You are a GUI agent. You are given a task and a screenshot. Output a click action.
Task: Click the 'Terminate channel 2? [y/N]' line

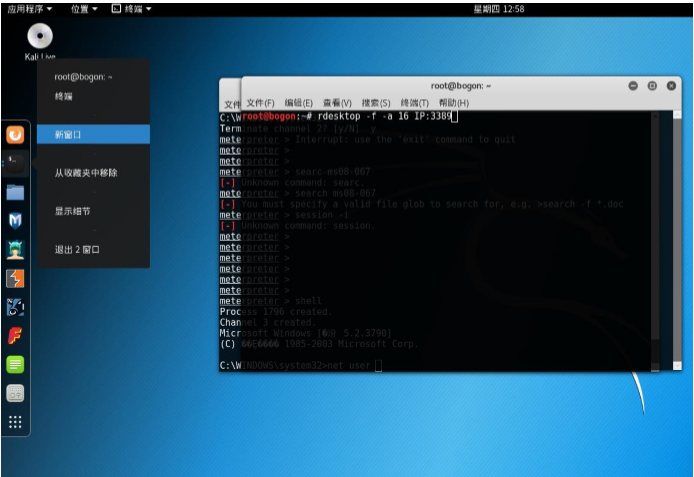pyautogui.click(x=297, y=129)
